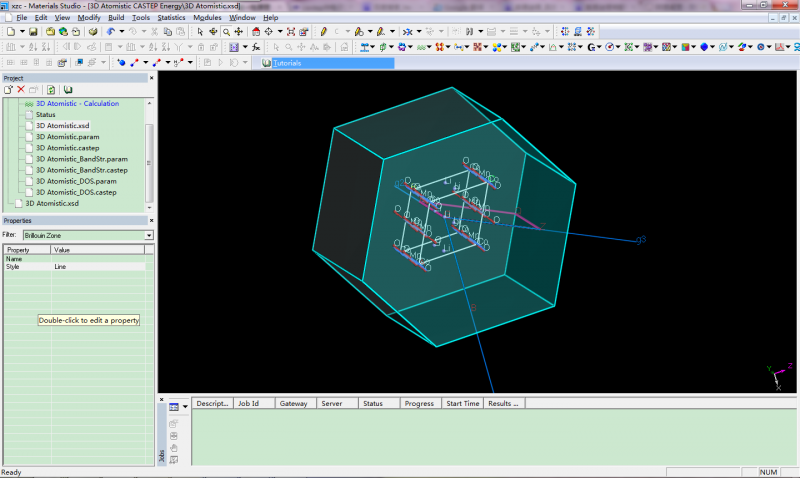The height and width of the screenshot is (478, 800).
Task: Select 3D Atomistic_BandStr.castep file in Project tree
Action: click(81, 170)
